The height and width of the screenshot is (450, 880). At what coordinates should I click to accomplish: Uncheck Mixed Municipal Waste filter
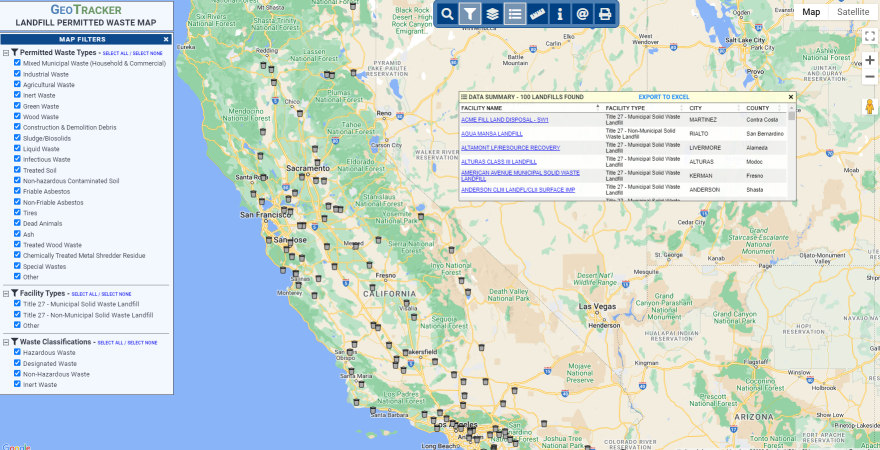17,63
